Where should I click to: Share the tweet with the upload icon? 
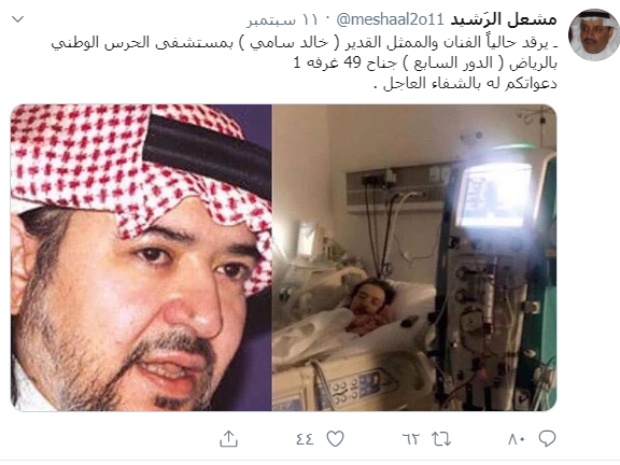[x=229, y=439]
